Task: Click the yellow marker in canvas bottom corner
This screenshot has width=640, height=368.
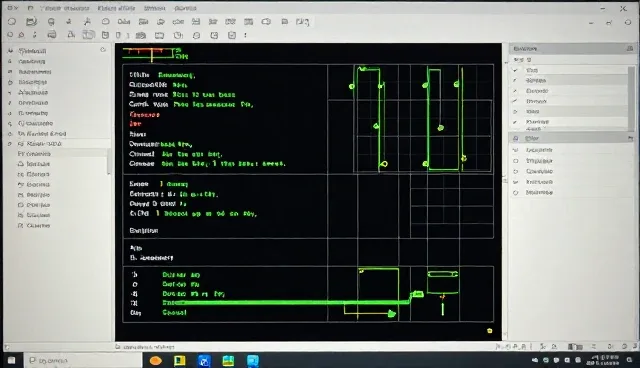Action: click(x=489, y=330)
